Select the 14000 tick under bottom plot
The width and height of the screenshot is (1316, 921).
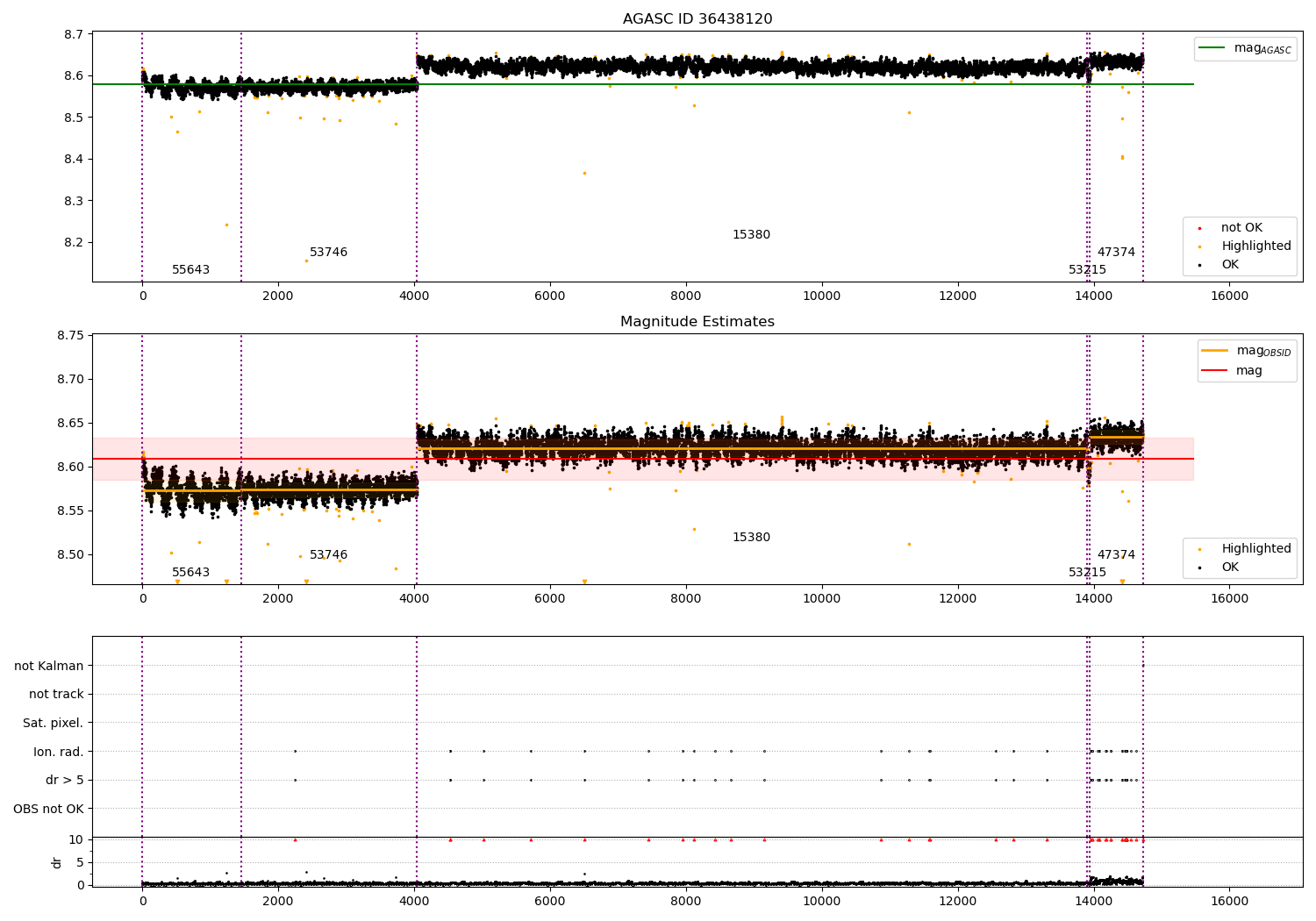tap(1093, 902)
